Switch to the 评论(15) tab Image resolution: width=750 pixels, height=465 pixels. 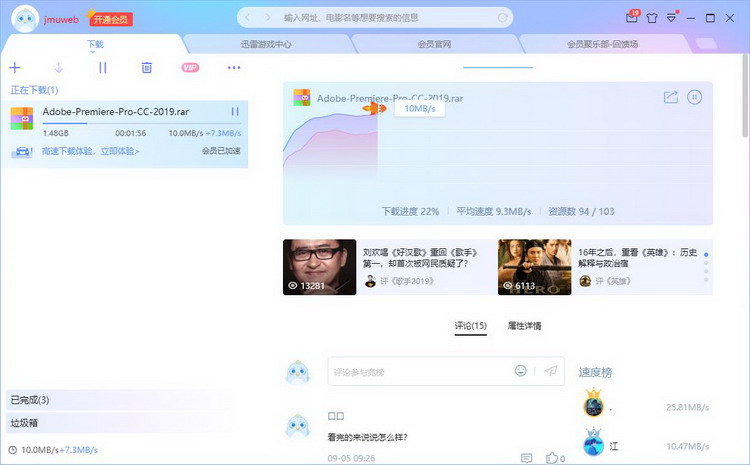pos(471,326)
